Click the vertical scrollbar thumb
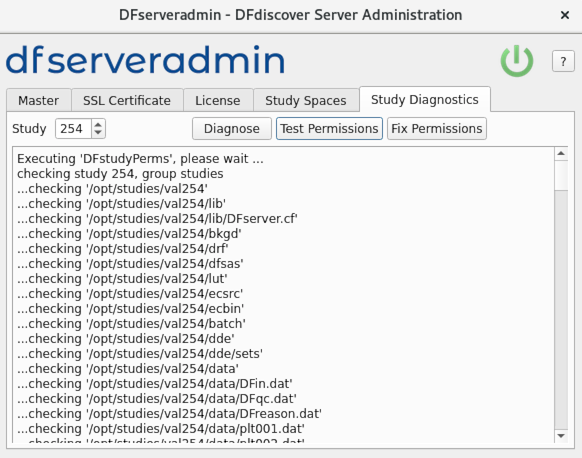Image resolution: width=582 pixels, height=458 pixels. (561, 175)
